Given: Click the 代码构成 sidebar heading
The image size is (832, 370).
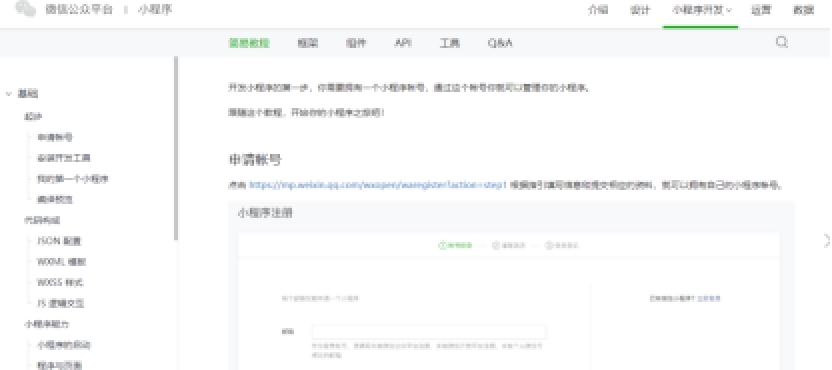Looking at the screenshot, I should click(x=42, y=220).
